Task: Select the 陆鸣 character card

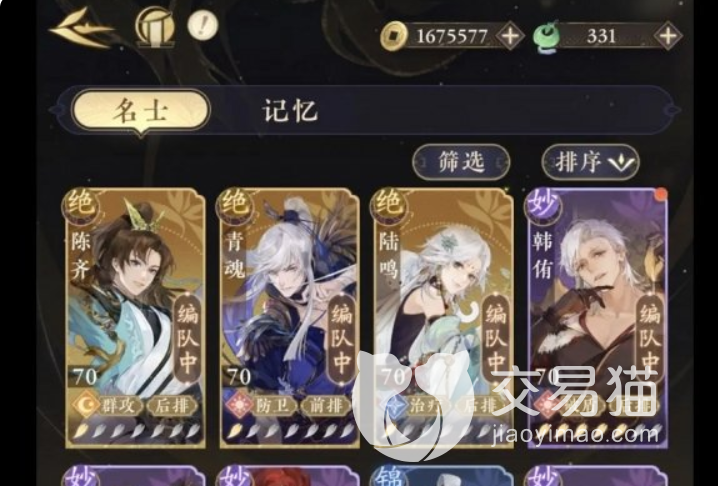Action: [442, 317]
